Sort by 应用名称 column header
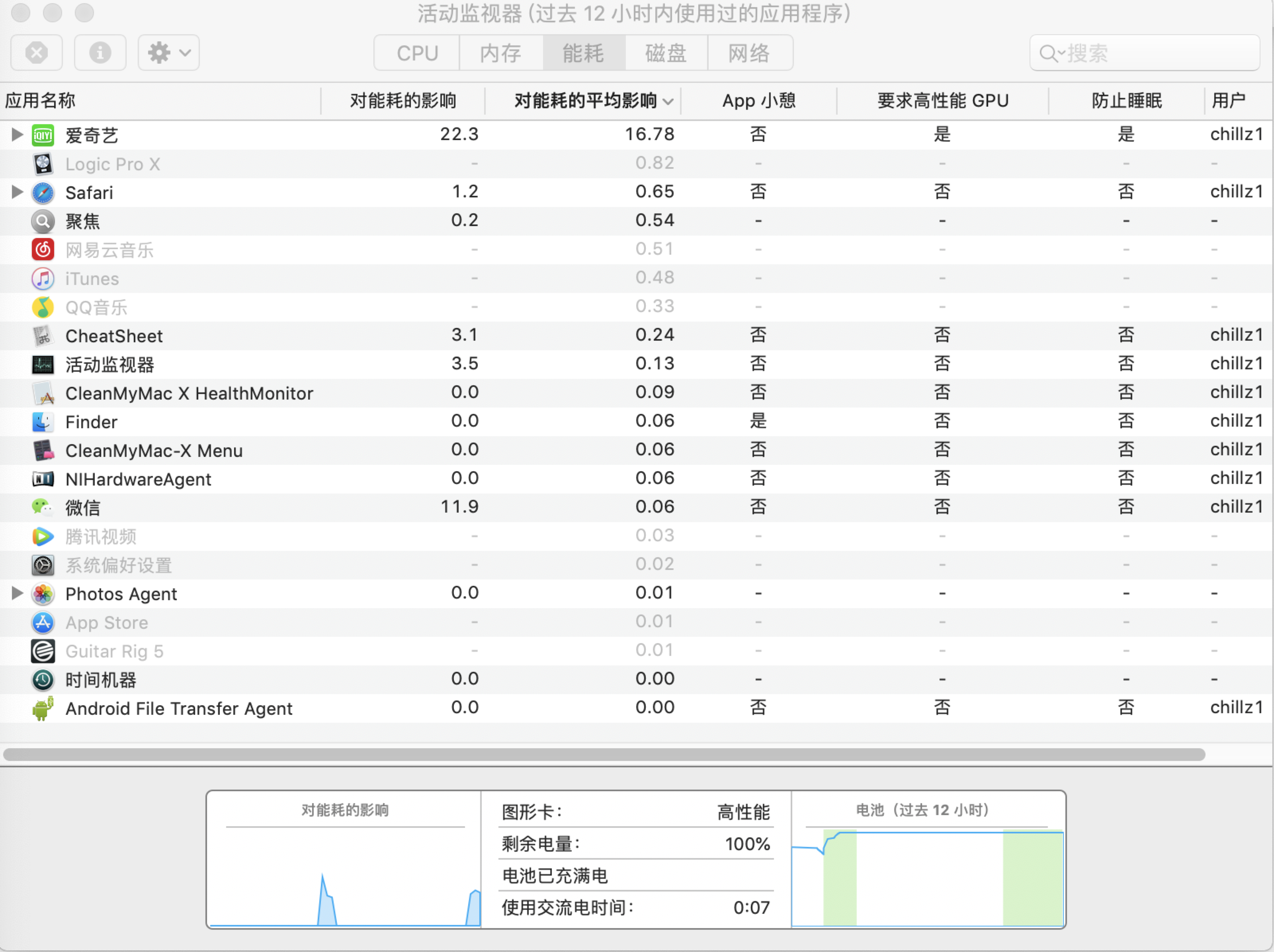The image size is (1274, 952). click(40, 101)
